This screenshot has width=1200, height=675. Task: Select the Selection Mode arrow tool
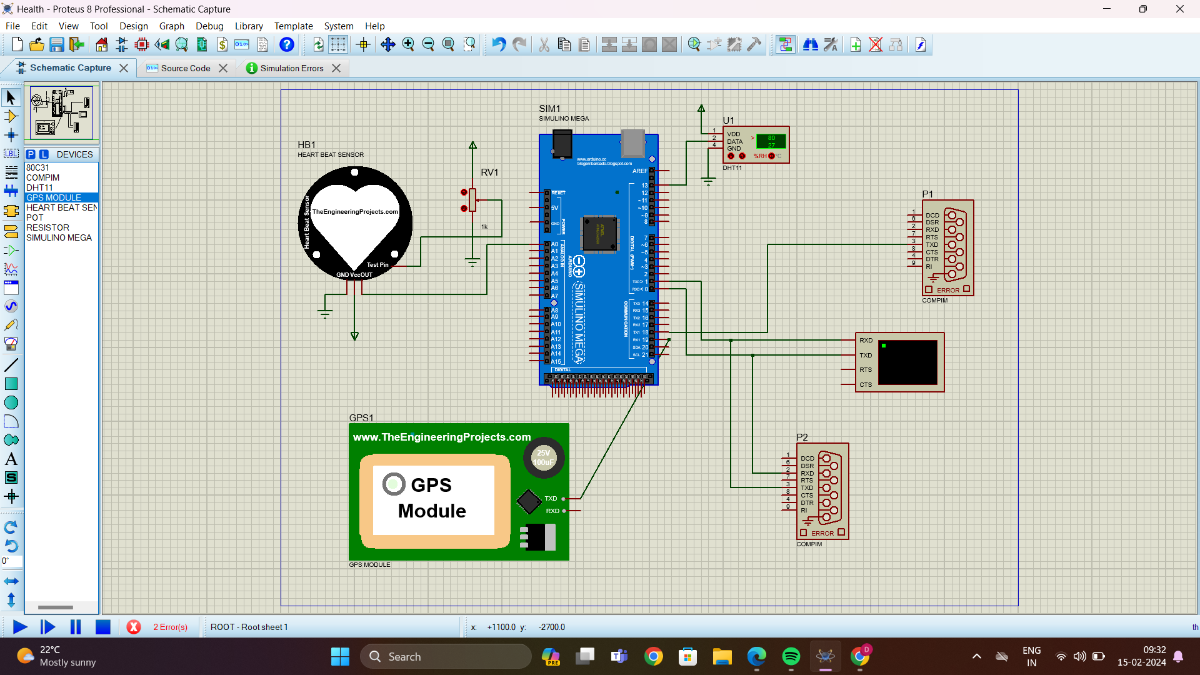11,97
